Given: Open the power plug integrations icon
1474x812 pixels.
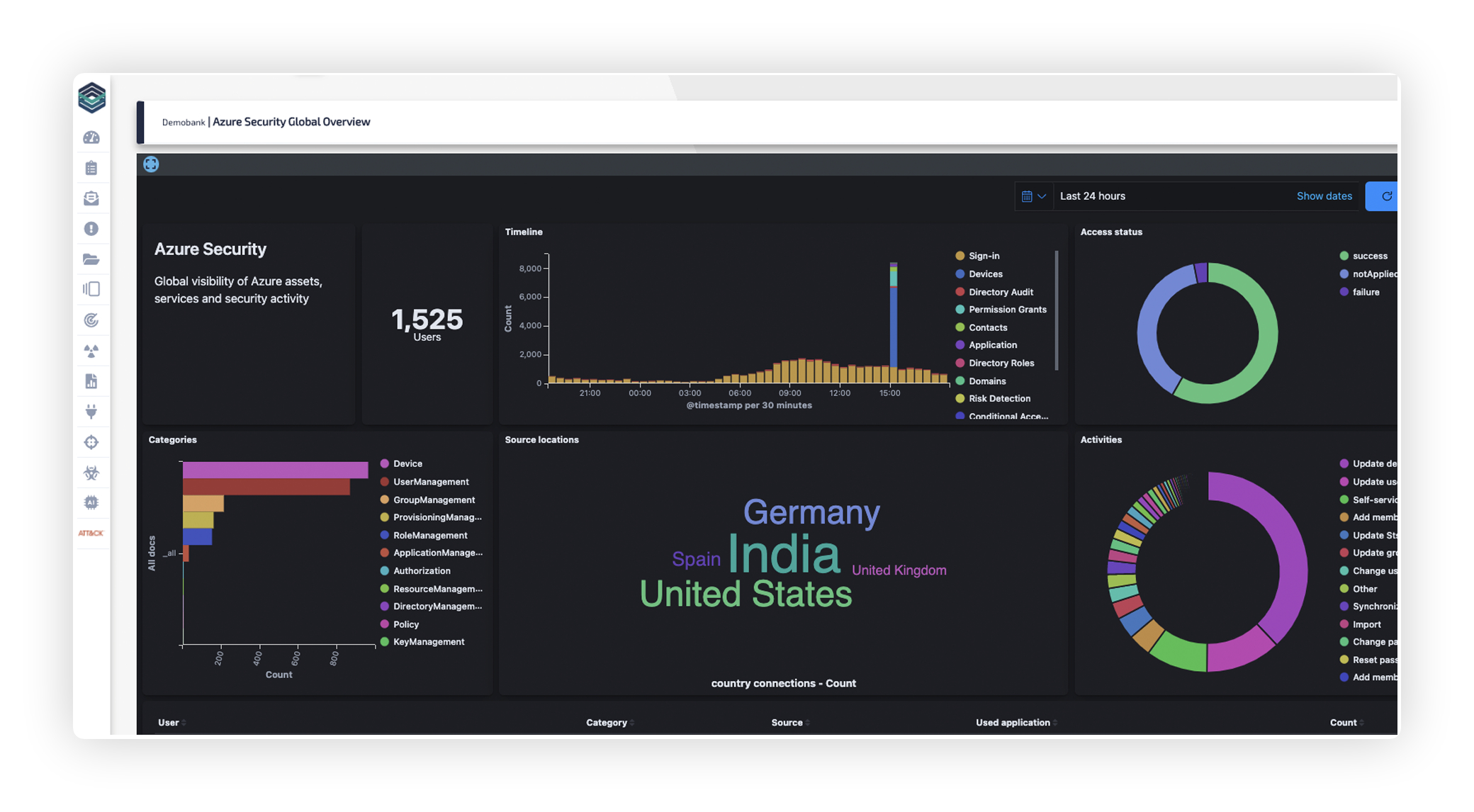Looking at the screenshot, I should pyautogui.click(x=91, y=412).
